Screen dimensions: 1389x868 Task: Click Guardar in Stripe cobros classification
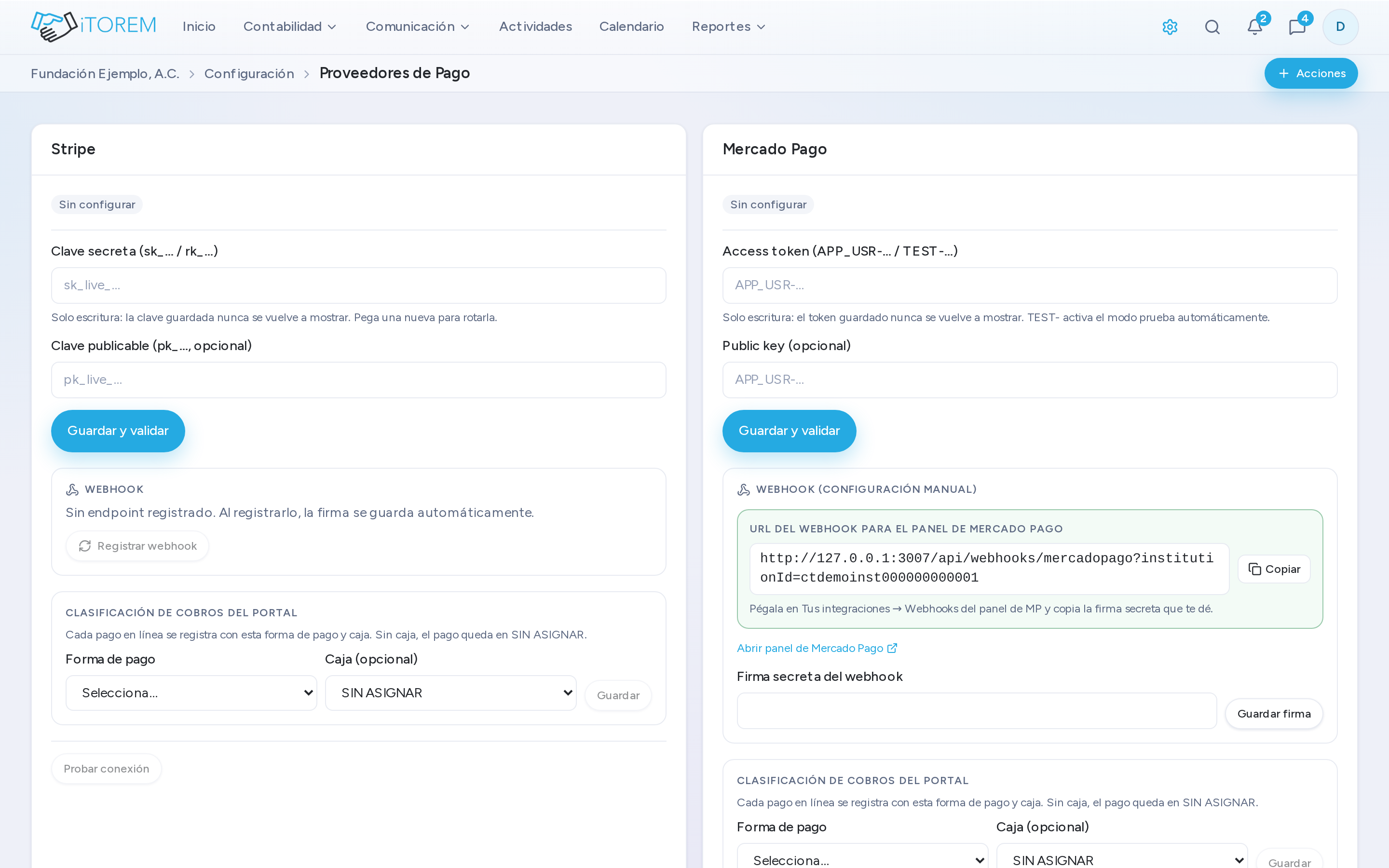coord(618,695)
